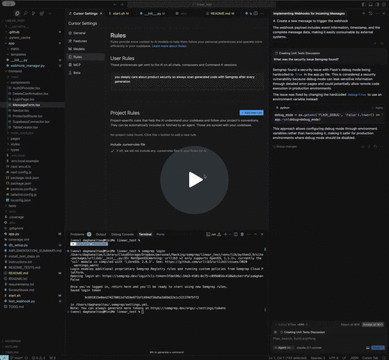The width and height of the screenshot is (389, 360).
Task: Click in the terminal prompt area
Action: (x=143, y=312)
